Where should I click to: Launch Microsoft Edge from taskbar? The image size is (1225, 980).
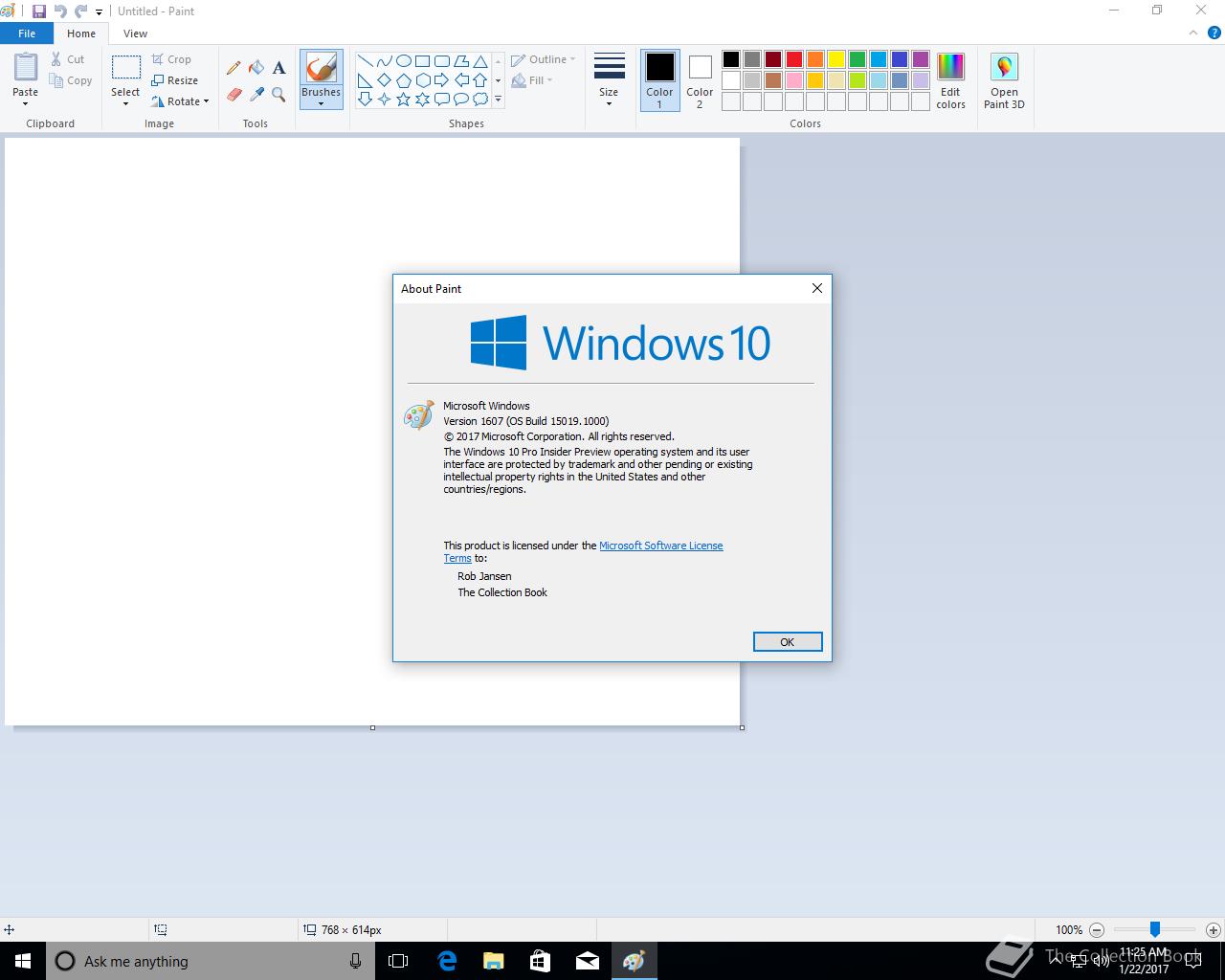coord(446,961)
